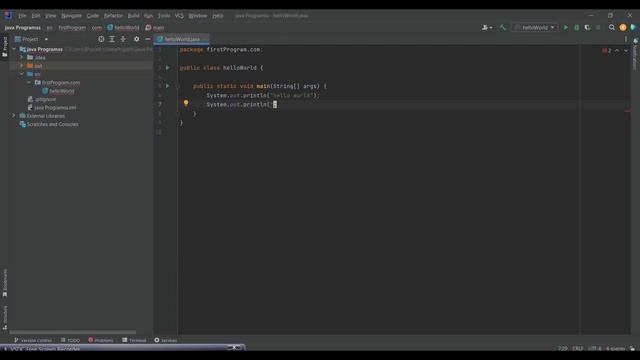The height and width of the screenshot is (360, 640).
Task: Open the Services tool window
Action: 166,340
